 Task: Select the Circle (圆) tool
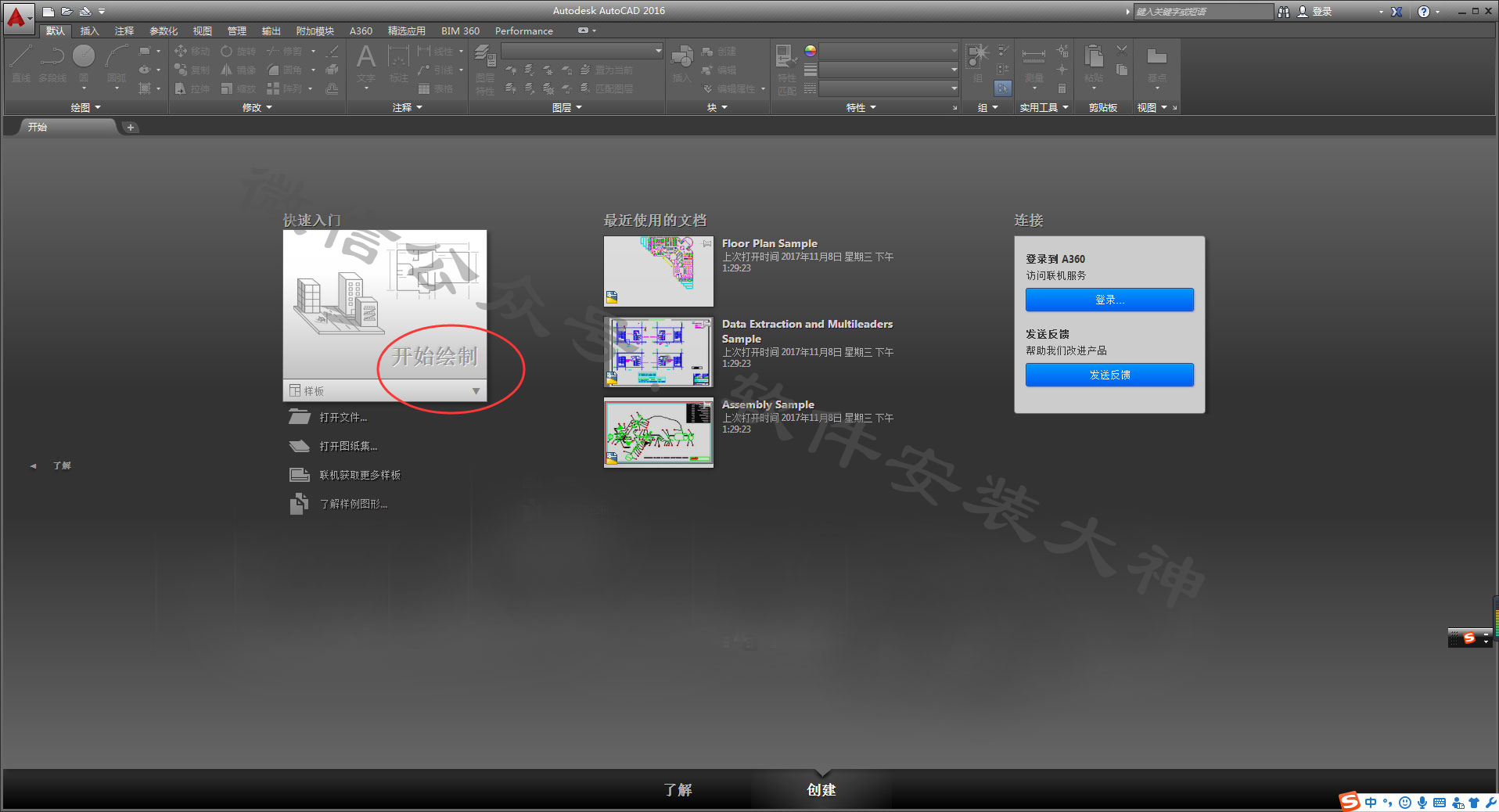84,63
